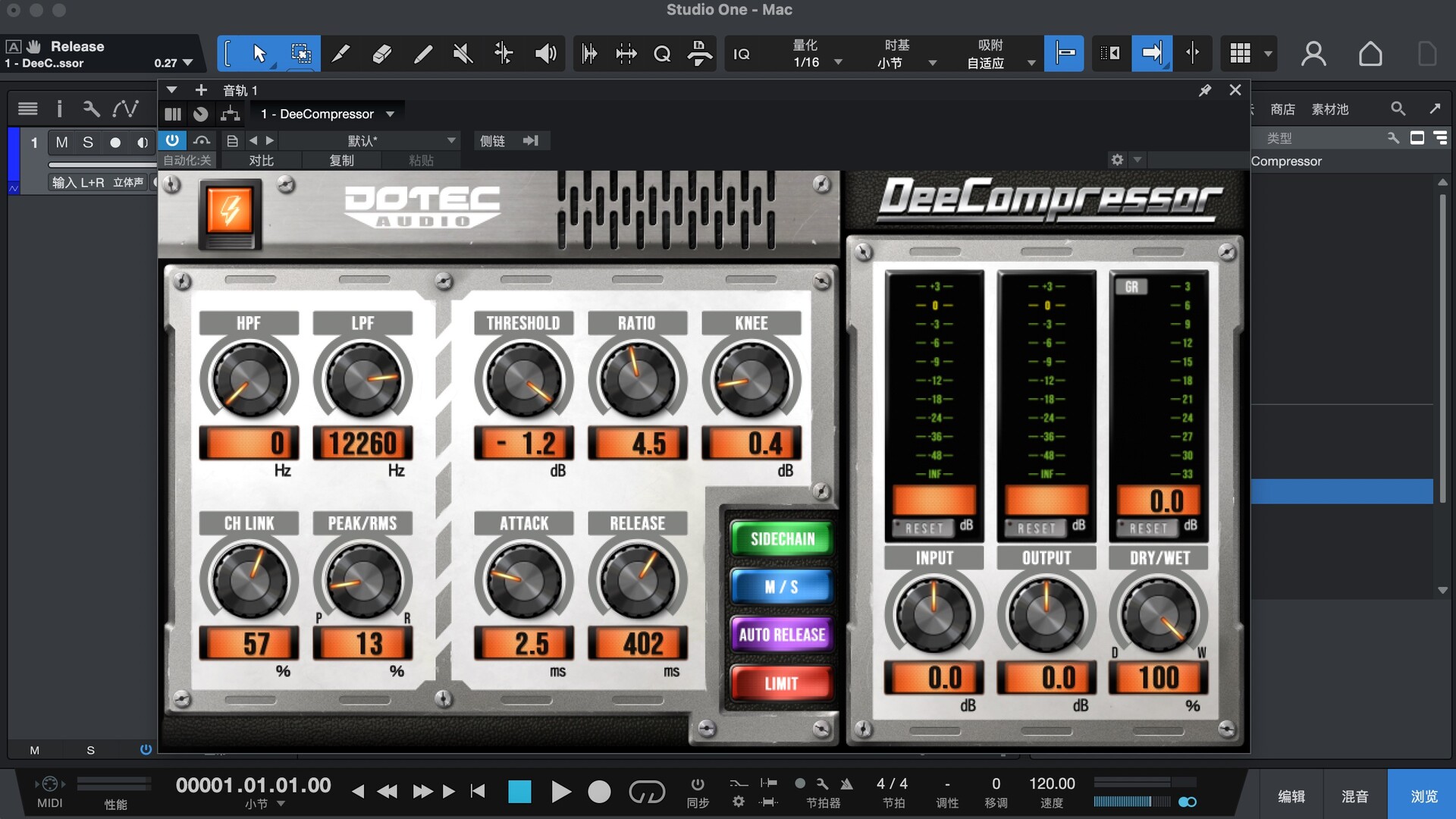Reset the INPUT meter peak
This screenshot has width=1456, height=819.
(x=924, y=528)
